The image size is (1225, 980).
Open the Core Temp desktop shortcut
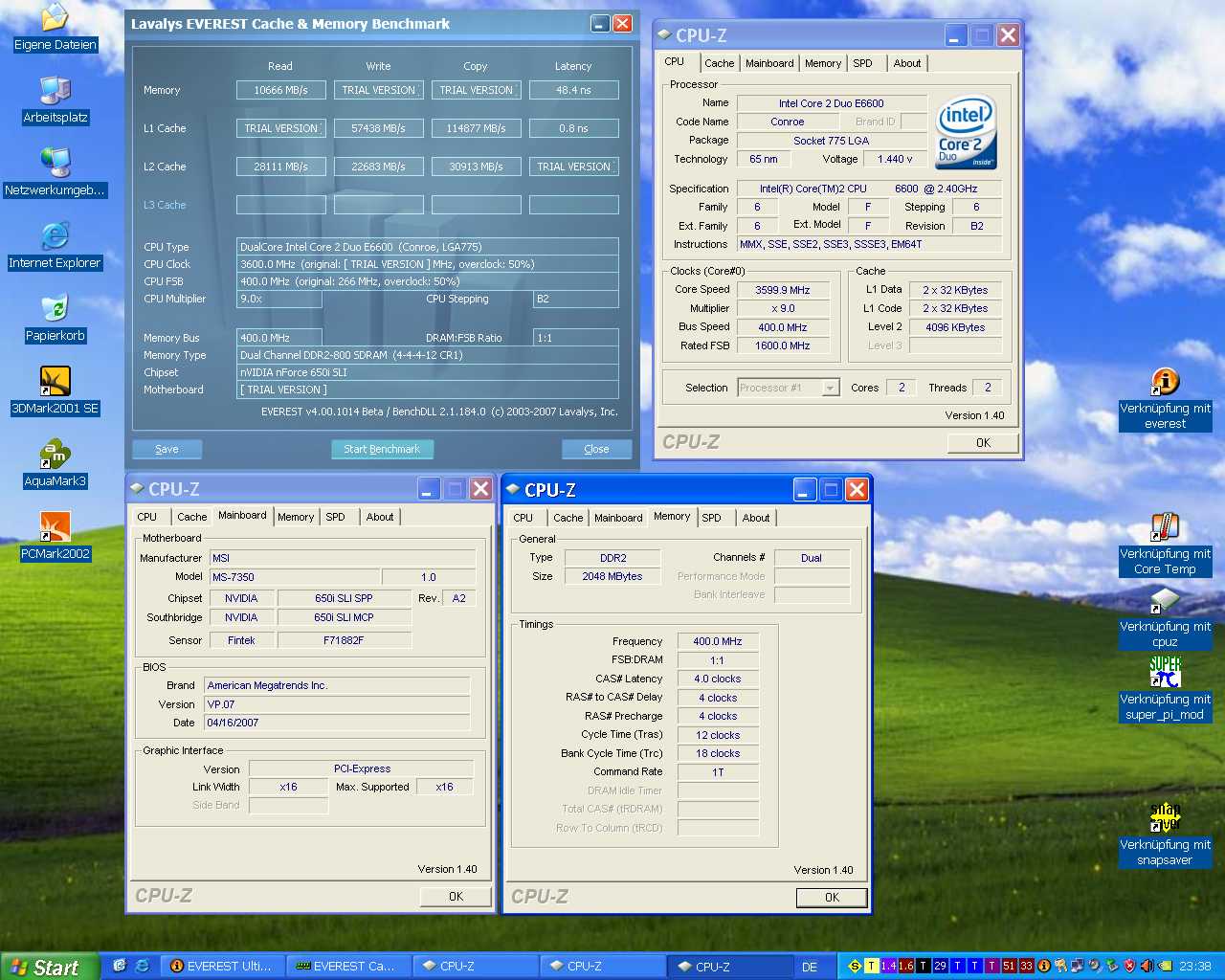click(1165, 545)
